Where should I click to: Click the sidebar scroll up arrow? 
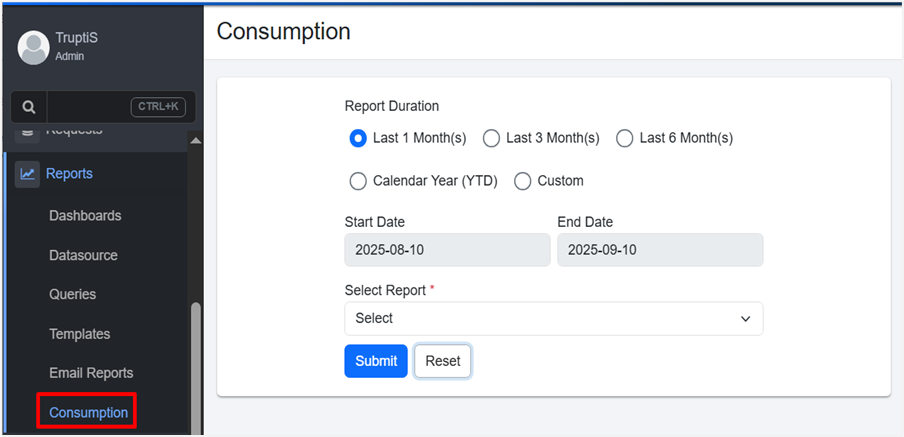[195, 140]
